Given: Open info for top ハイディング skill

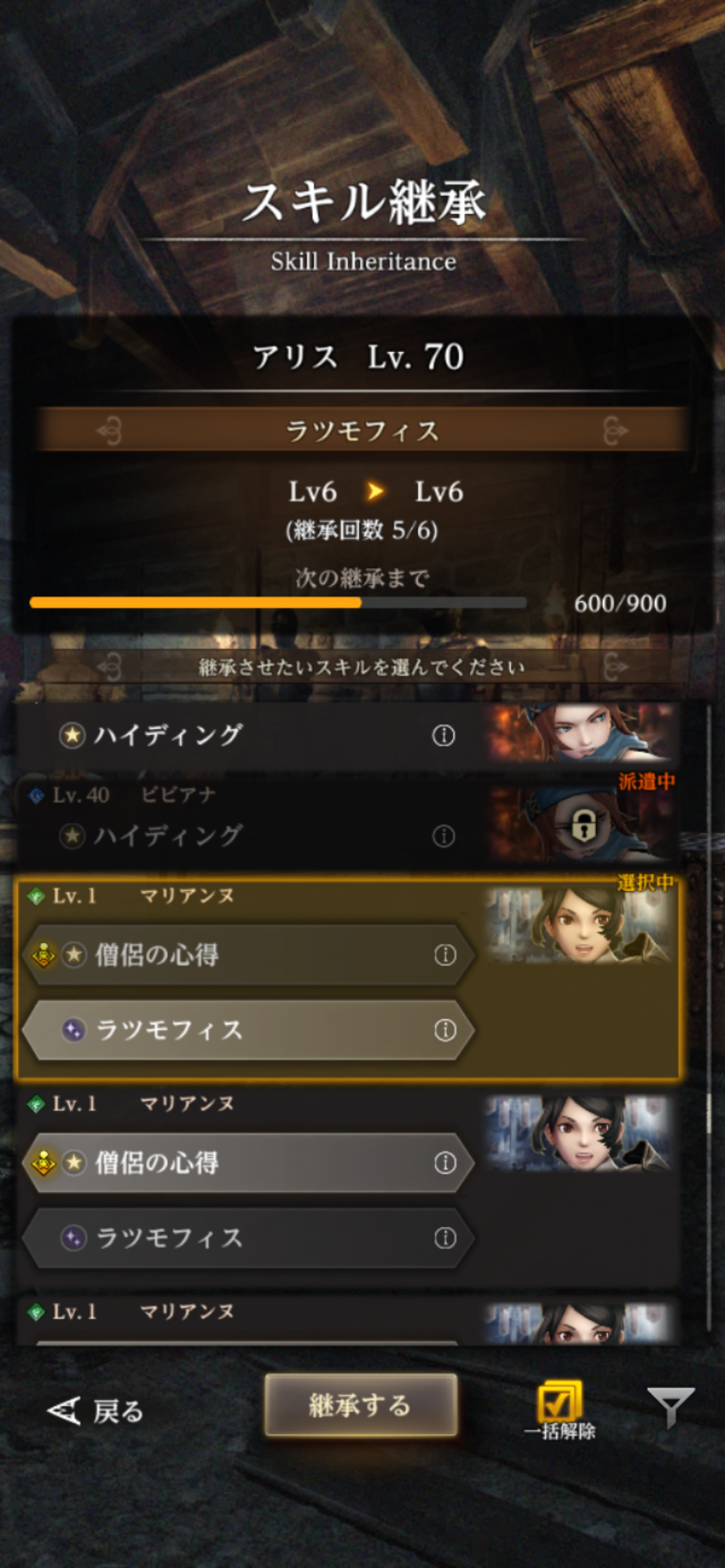Looking at the screenshot, I should (x=443, y=736).
